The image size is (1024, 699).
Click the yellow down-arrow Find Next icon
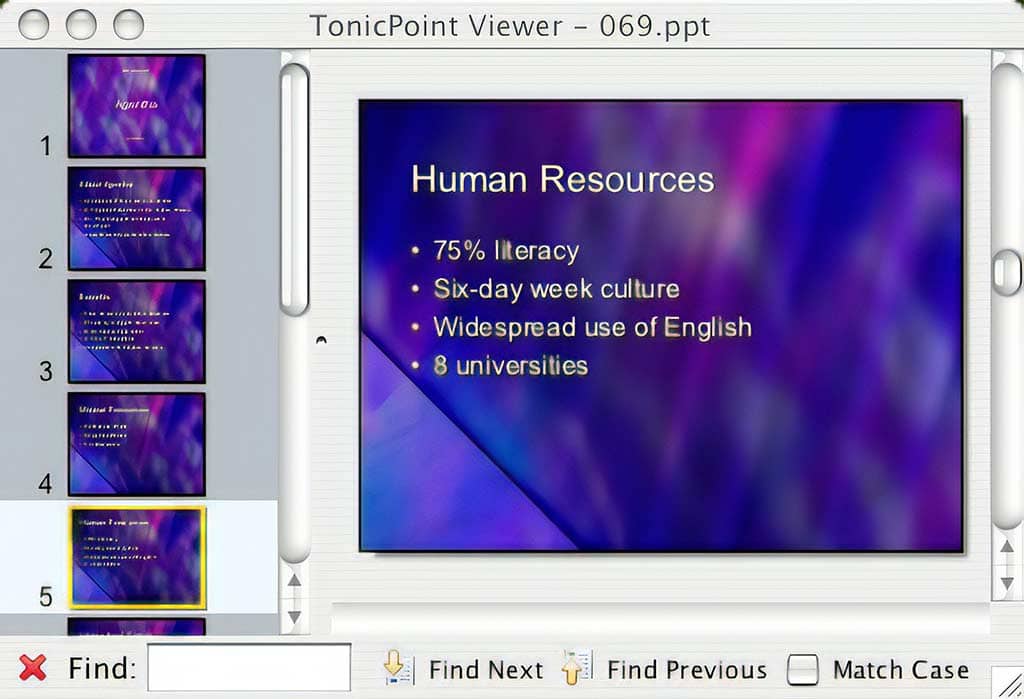pyautogui.click(x=396, y=668)
